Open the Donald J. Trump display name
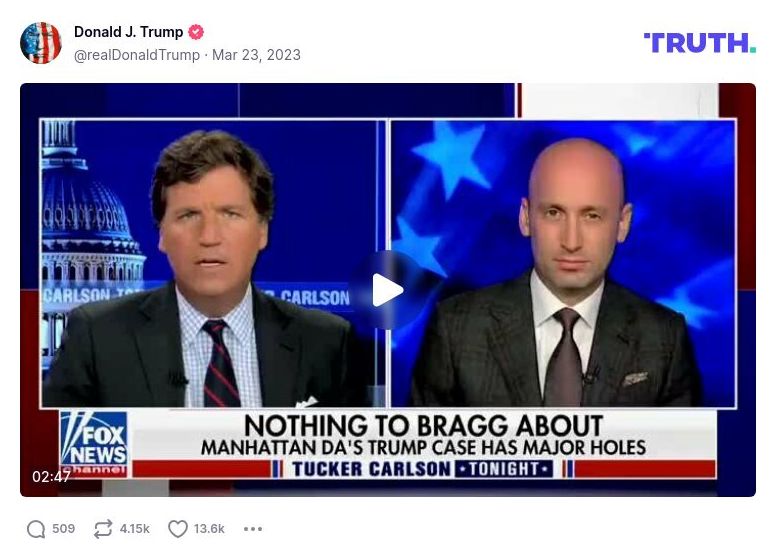The image size is (777, 559). 128,32
